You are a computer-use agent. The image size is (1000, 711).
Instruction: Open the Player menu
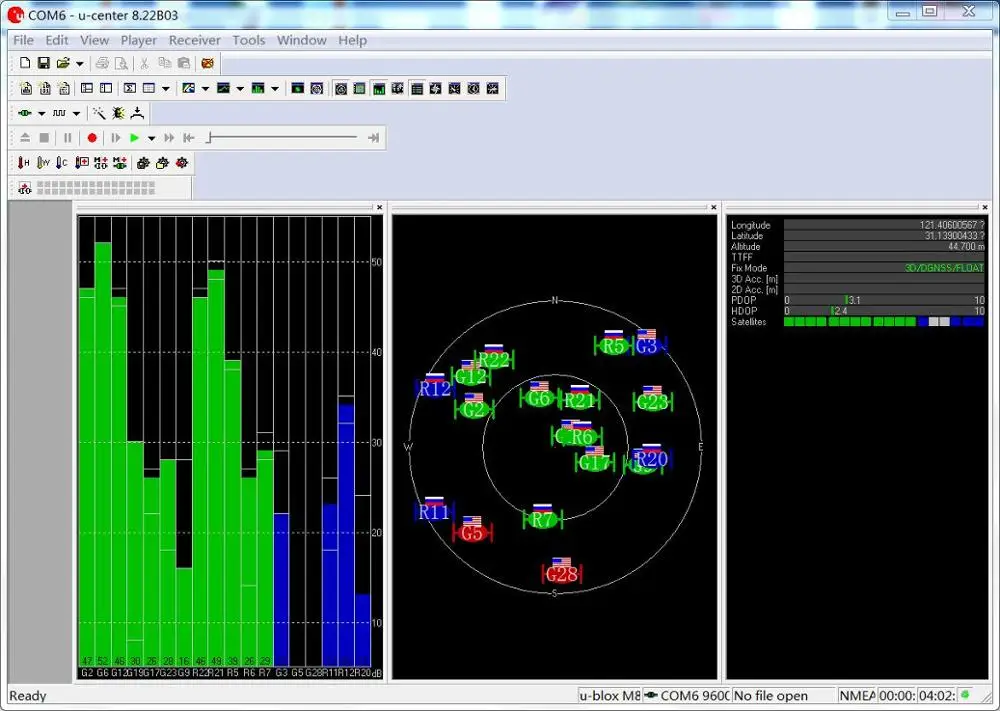coord(138,40)
